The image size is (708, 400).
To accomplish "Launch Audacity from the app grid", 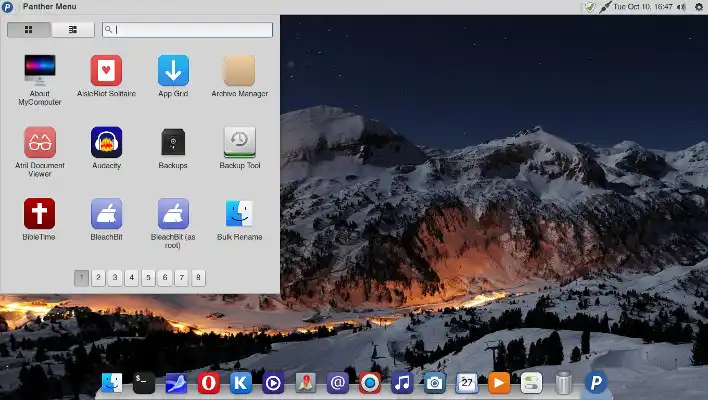I will (106, 144).
